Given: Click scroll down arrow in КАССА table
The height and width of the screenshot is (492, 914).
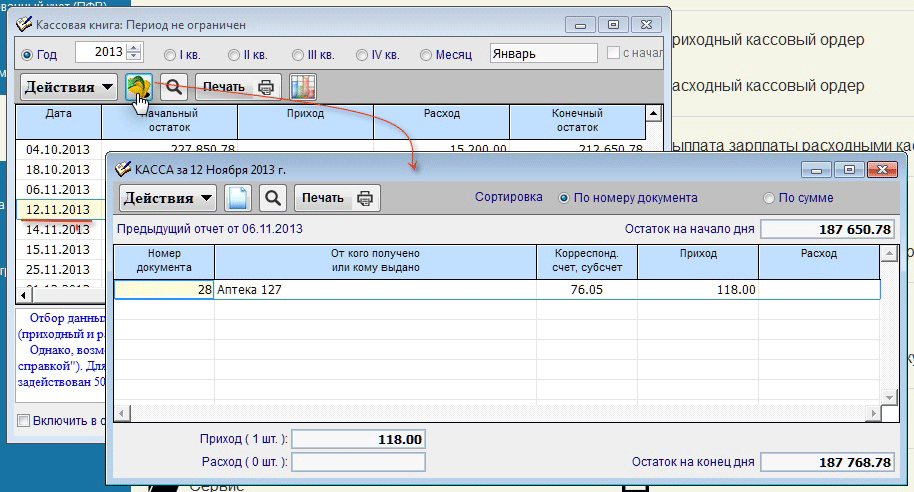Looking at the screenshot, I should point(889,396).
